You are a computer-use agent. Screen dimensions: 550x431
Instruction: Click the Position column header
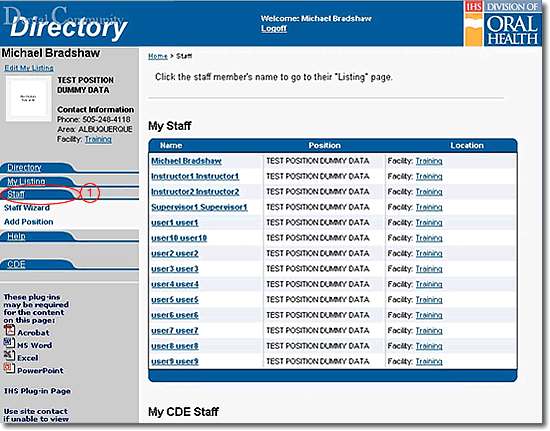(324, 146)
